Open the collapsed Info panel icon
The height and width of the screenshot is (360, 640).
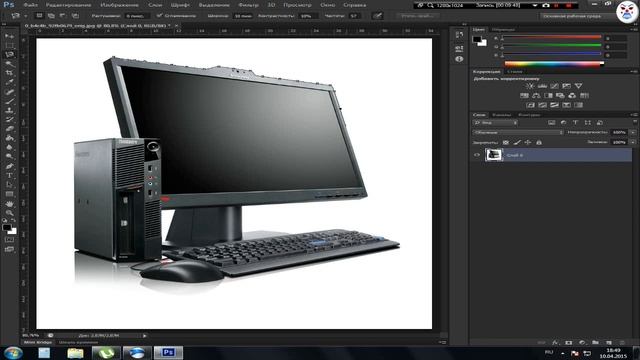459,59
